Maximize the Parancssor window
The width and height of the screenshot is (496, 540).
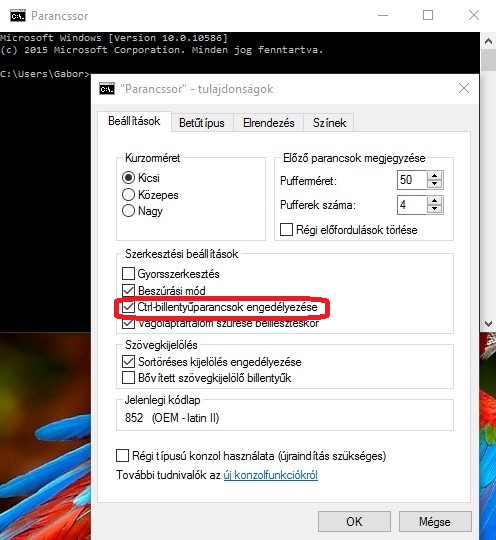pos(428,15)
